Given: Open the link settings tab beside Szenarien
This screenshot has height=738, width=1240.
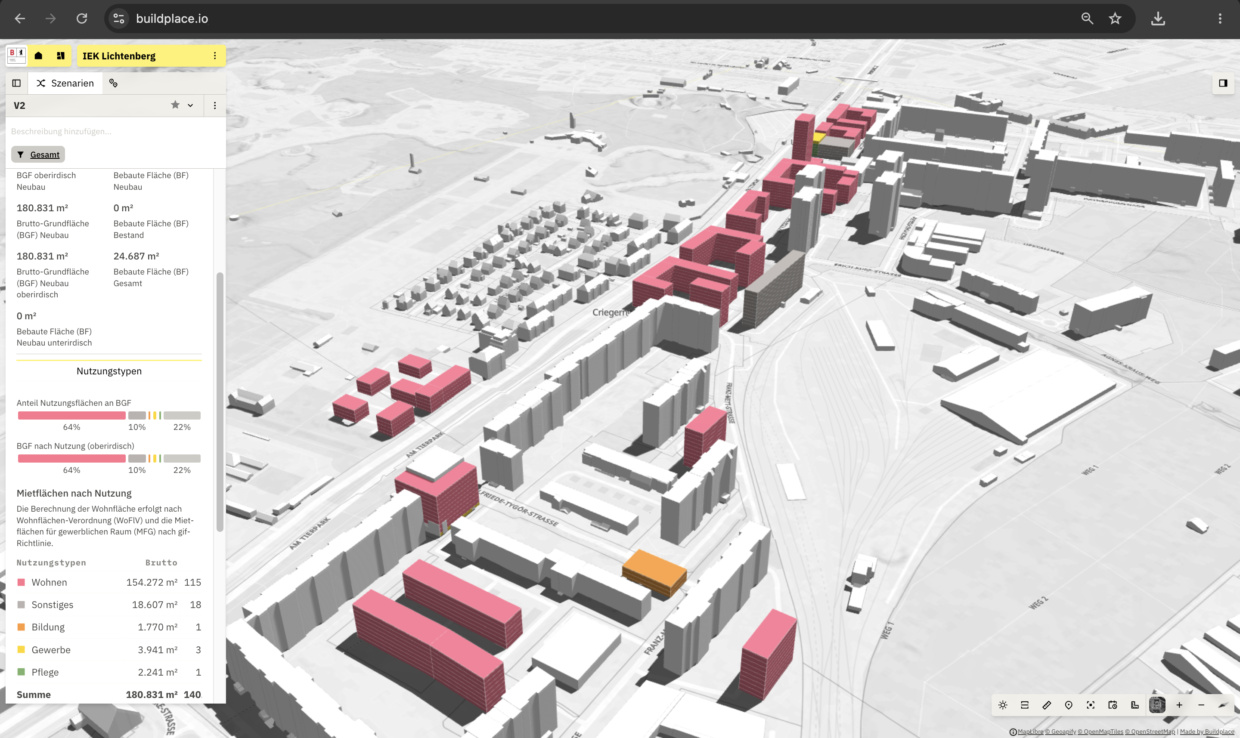Looking at the screenshot, I should coord(114,83).
